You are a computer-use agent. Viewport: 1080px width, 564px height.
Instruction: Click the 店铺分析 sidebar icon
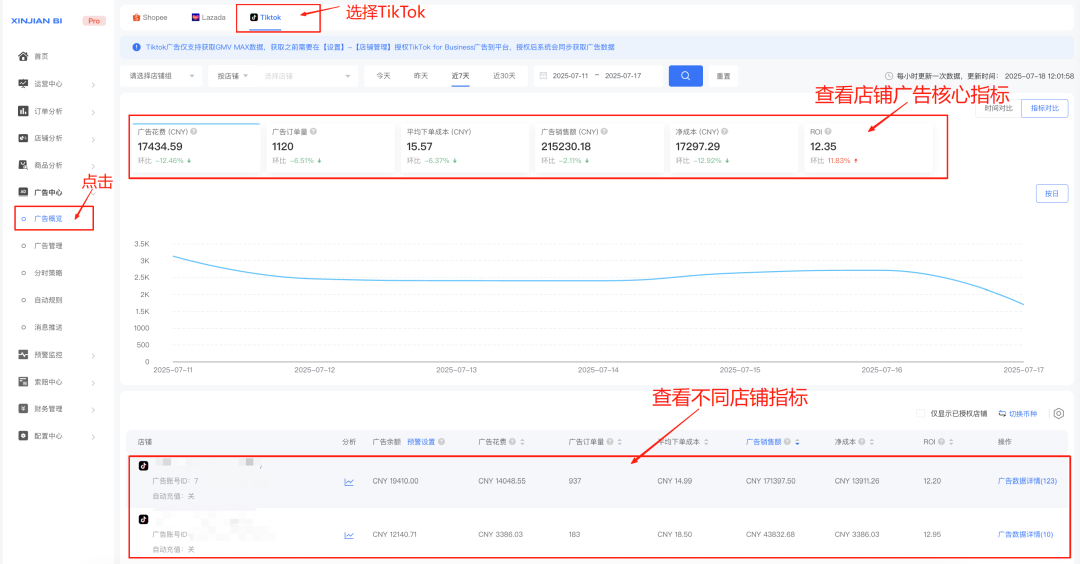point(23,138)
